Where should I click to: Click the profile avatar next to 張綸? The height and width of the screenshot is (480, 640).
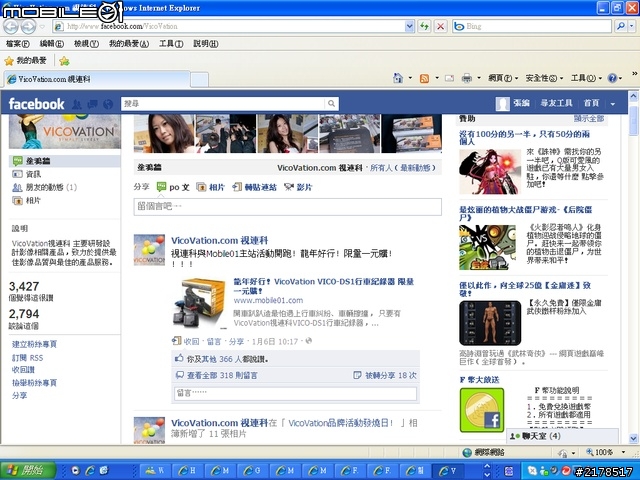502,104
